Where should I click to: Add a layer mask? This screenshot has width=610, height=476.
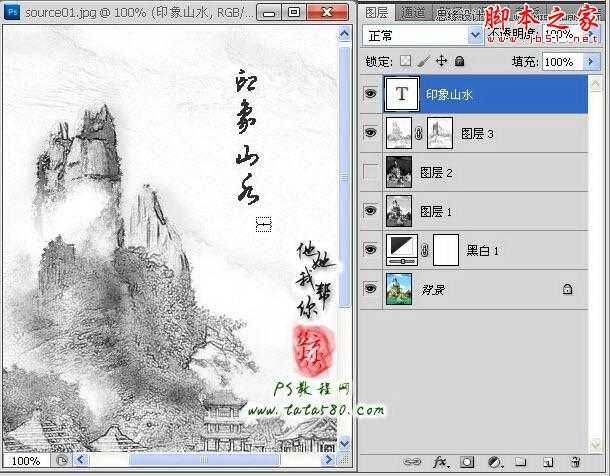click(467, 462)
